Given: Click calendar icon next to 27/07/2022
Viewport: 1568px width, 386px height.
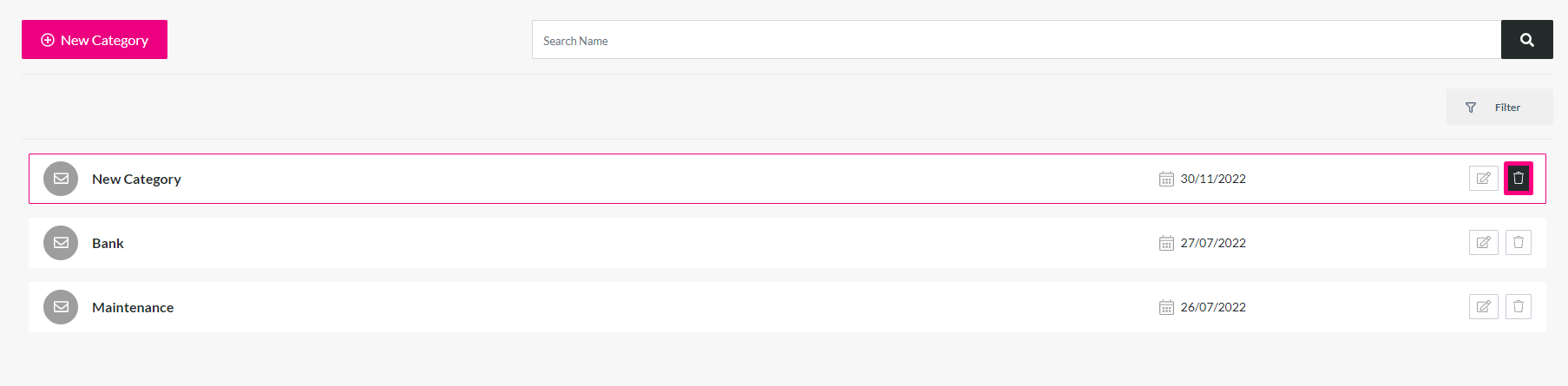Looking at the screenshot, I should pos(1166,243).
